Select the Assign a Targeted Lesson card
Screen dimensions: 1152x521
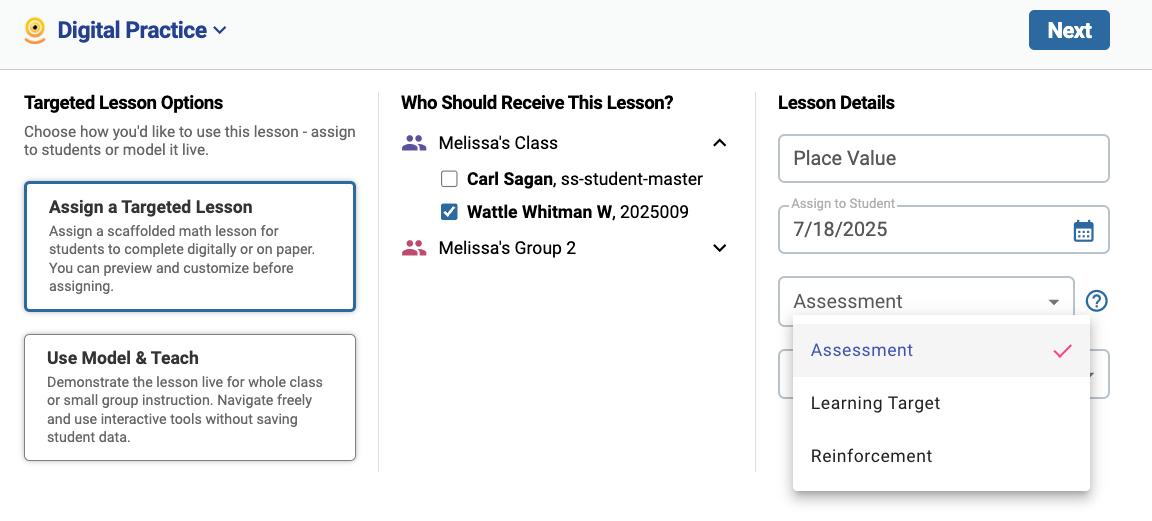point(190,247)
